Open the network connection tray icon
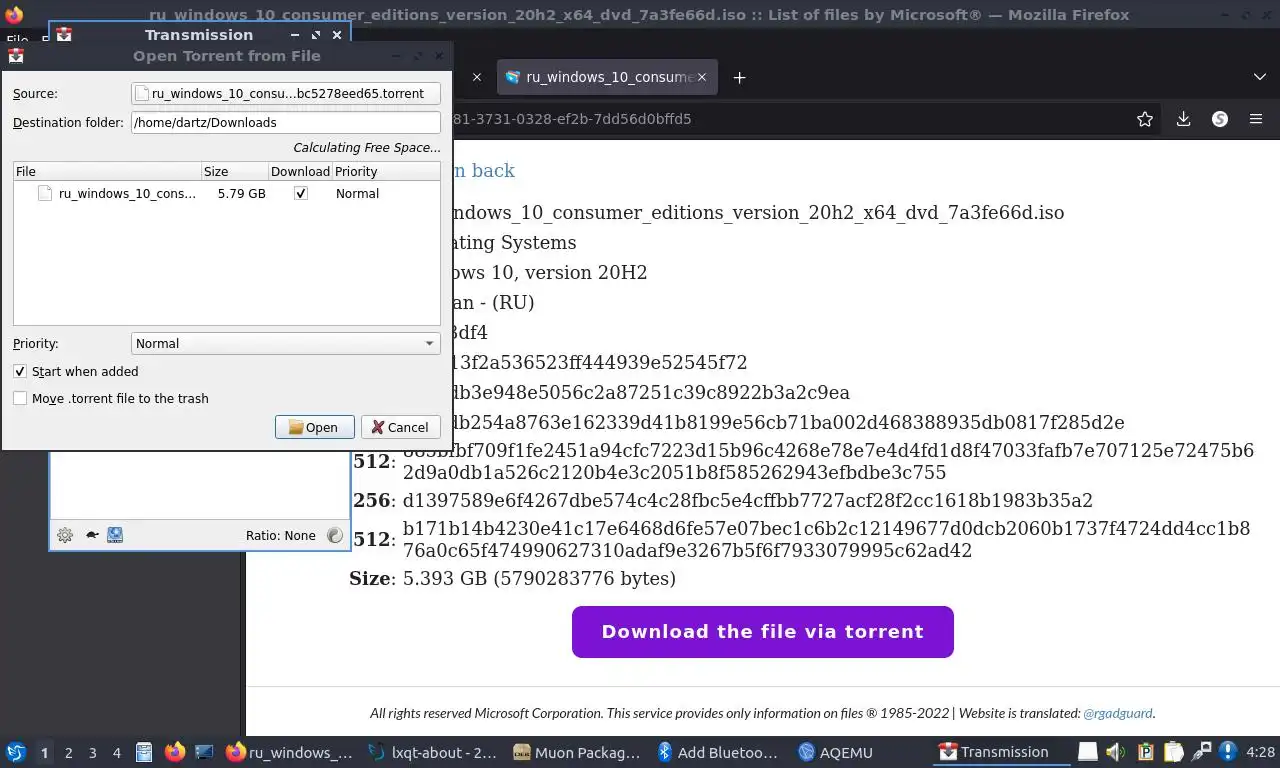Screen dimensions: 1280x768 (x=1201, y=752)
